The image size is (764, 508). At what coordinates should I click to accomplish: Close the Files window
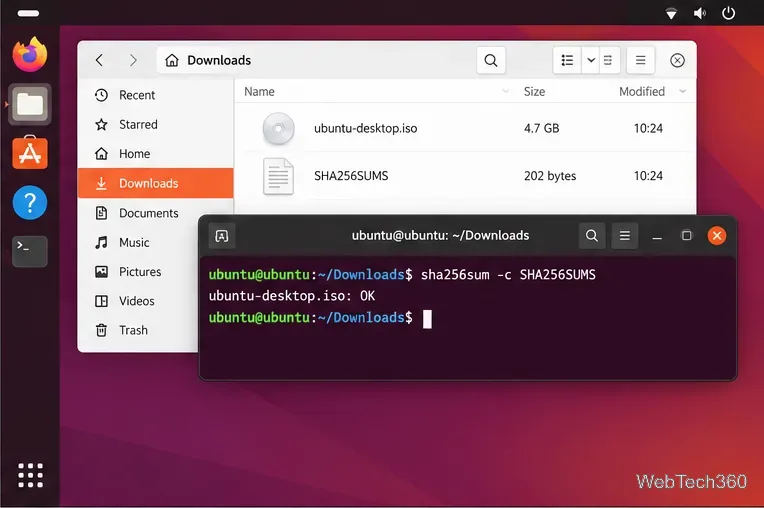(x=677, y=60)
